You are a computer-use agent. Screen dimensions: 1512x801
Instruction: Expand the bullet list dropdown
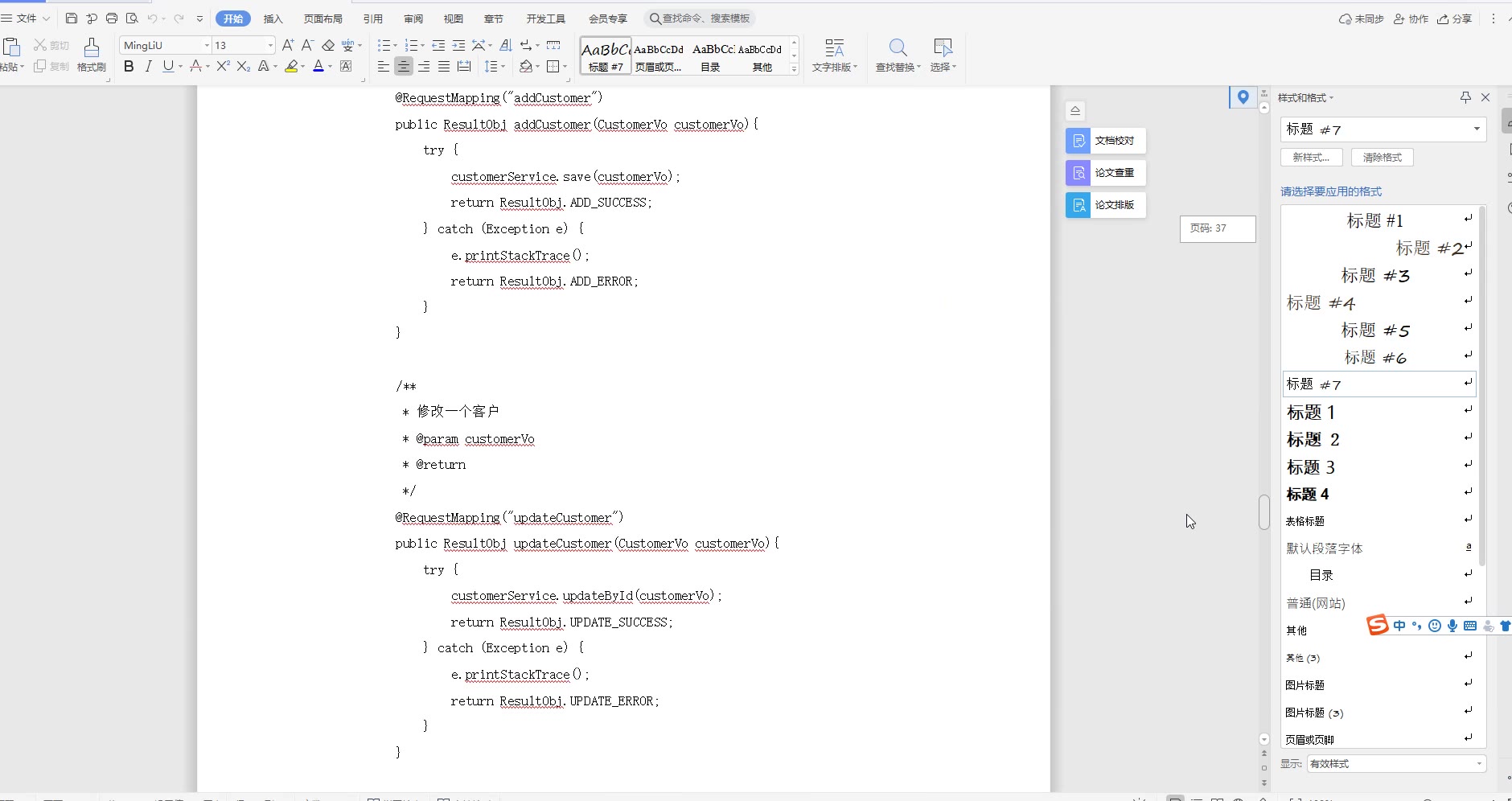395,46
